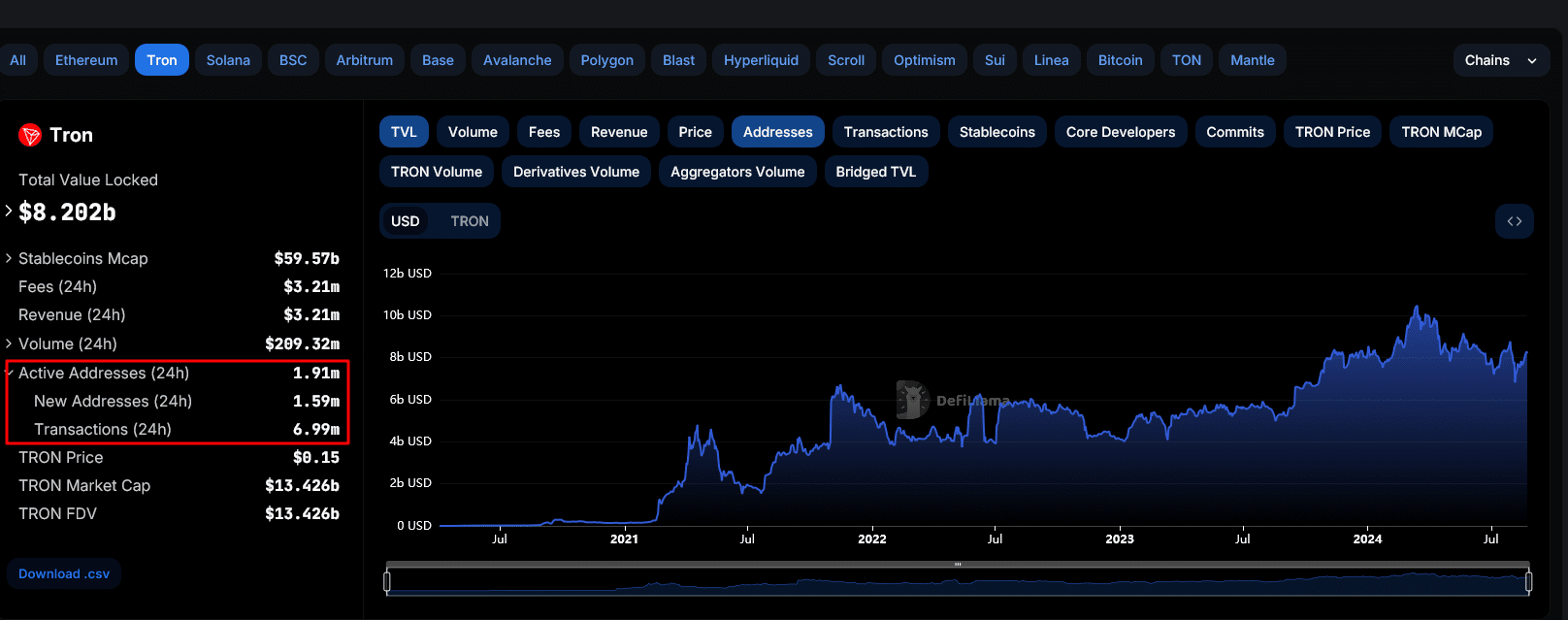
Task: Select the Arbitrum chain tab
Action: point(365,60)
